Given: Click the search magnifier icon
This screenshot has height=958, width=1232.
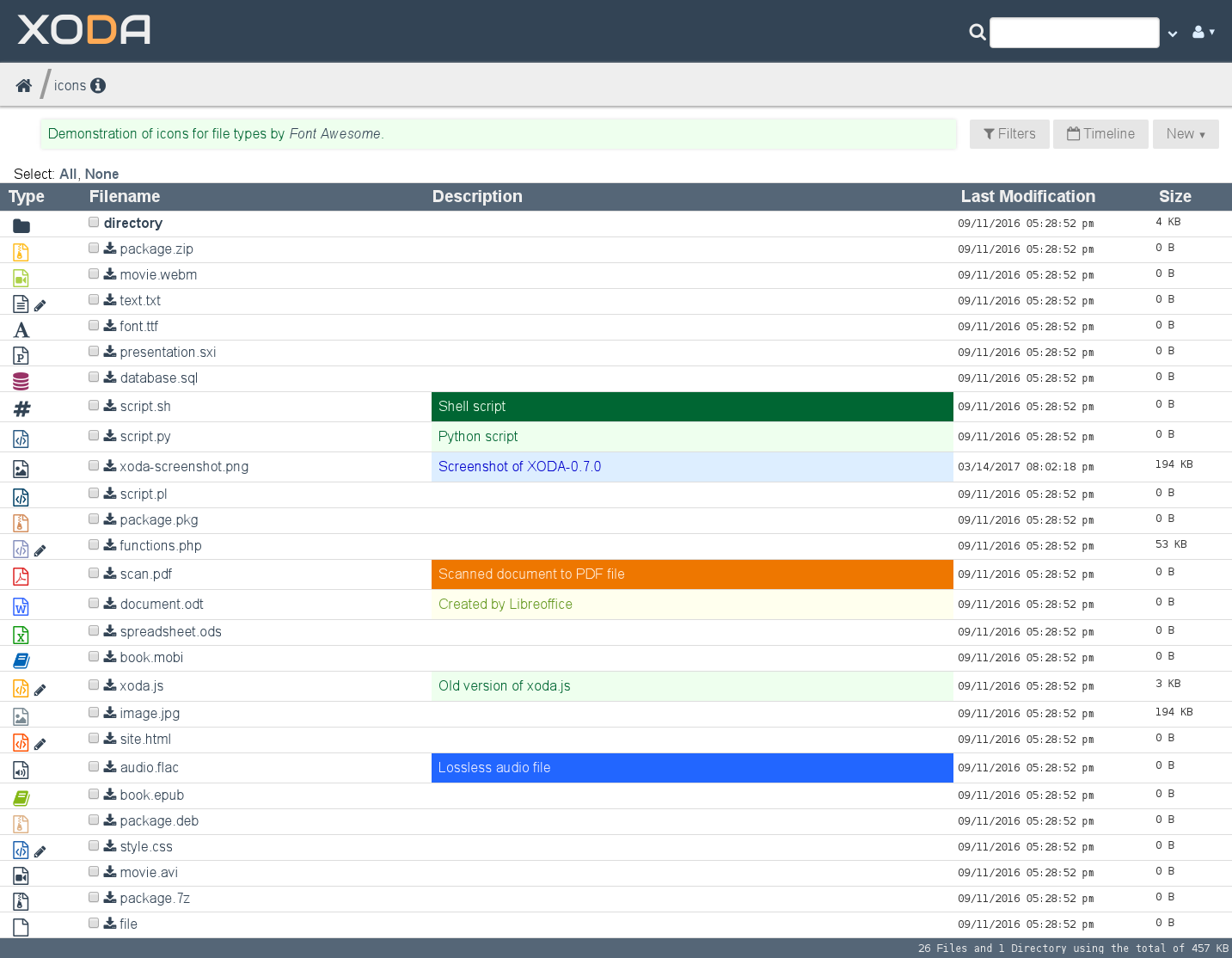Looking at the screenshot, I should (977, 32).
